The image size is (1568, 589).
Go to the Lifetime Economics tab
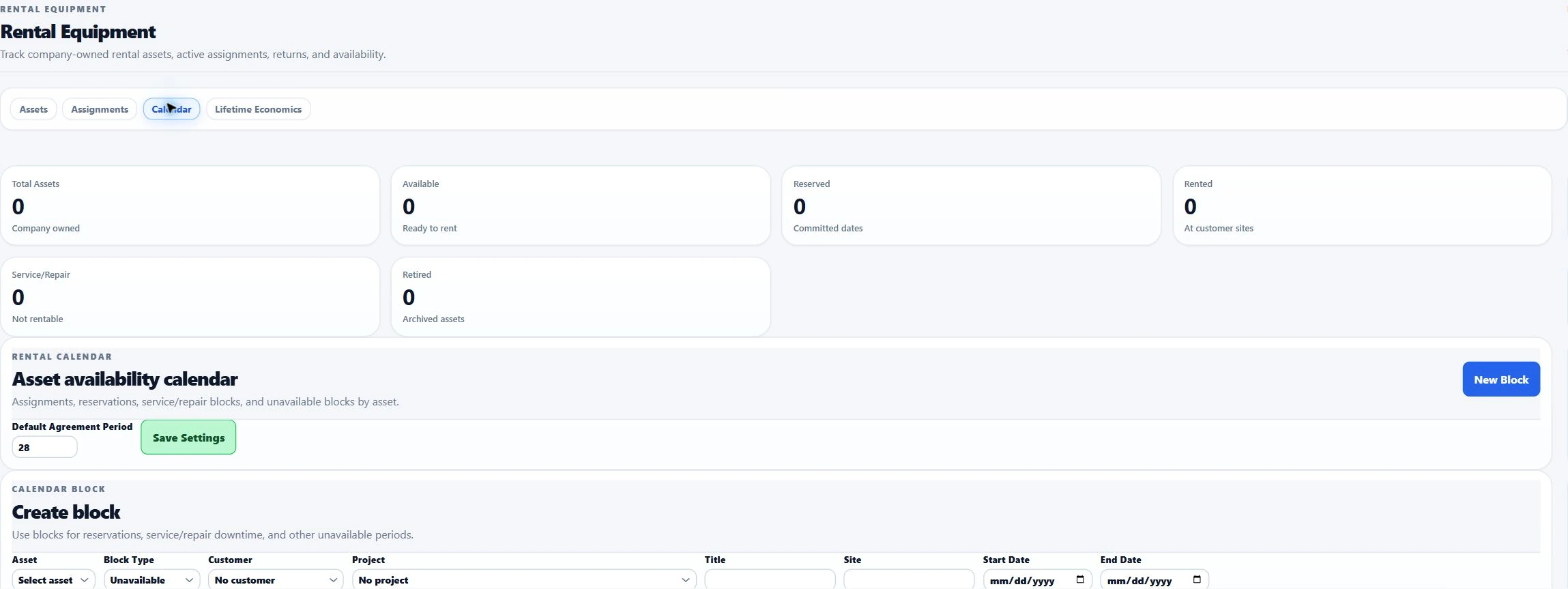pos(258,109)
